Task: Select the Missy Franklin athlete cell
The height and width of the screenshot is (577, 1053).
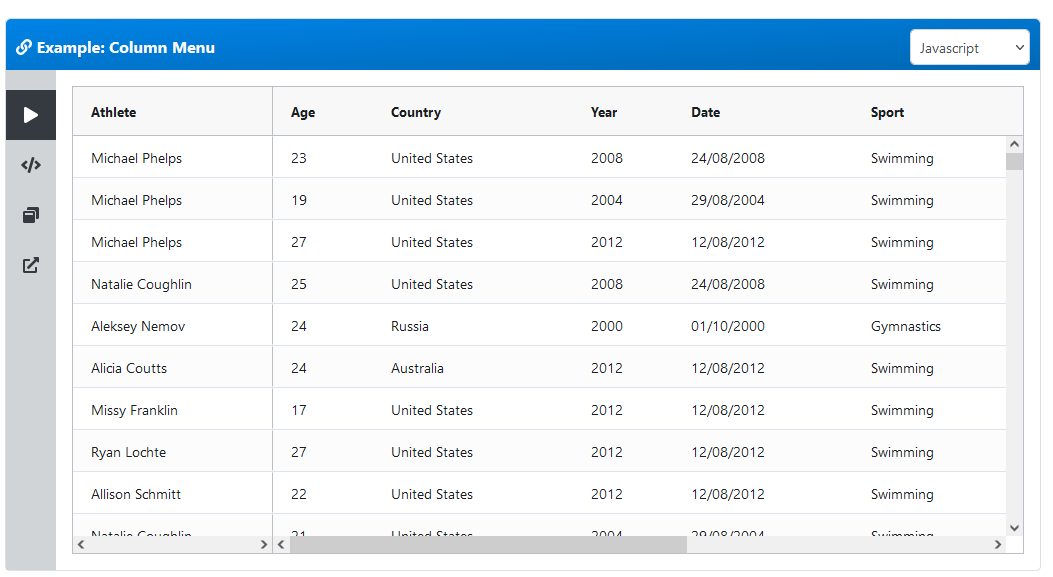Action: click(134, 410)
